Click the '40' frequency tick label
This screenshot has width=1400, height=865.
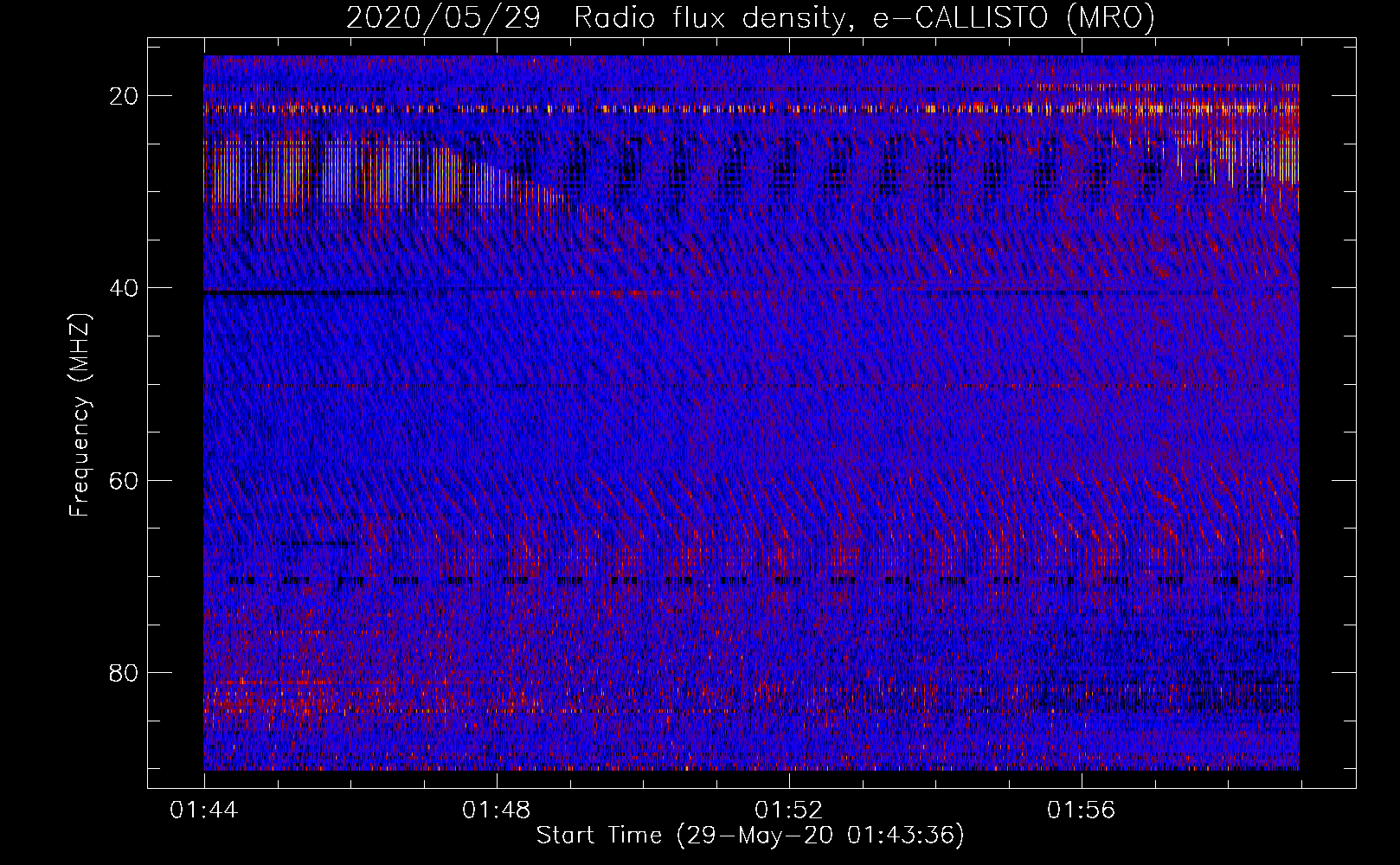click(x=125, y=287)
